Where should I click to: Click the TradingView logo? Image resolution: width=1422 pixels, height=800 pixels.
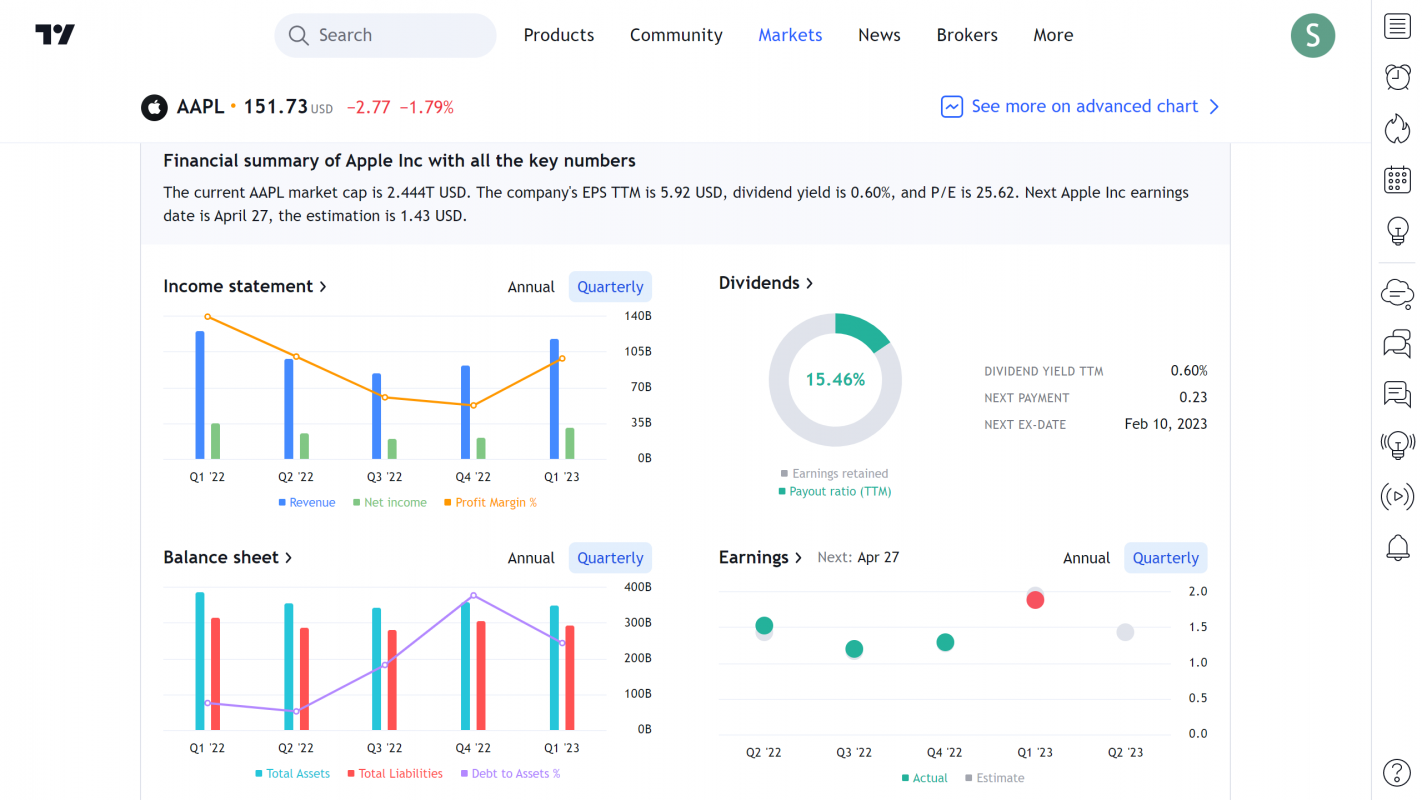pyautogui.click(x=55, y=35)
